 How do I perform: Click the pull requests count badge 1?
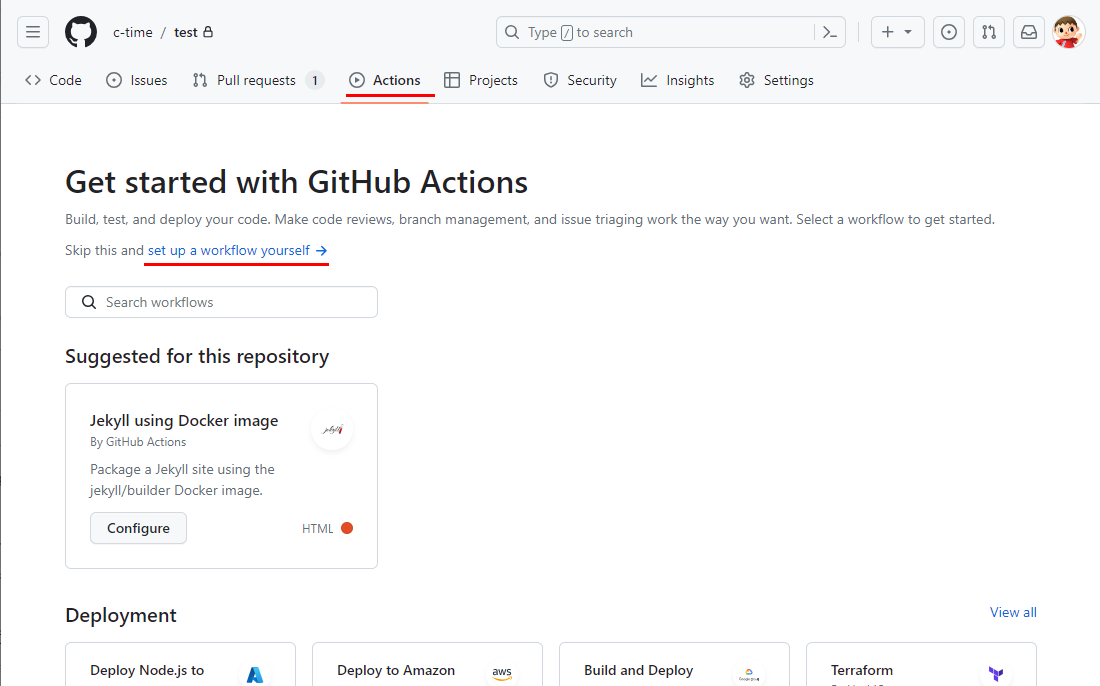(x=315, y=81)
